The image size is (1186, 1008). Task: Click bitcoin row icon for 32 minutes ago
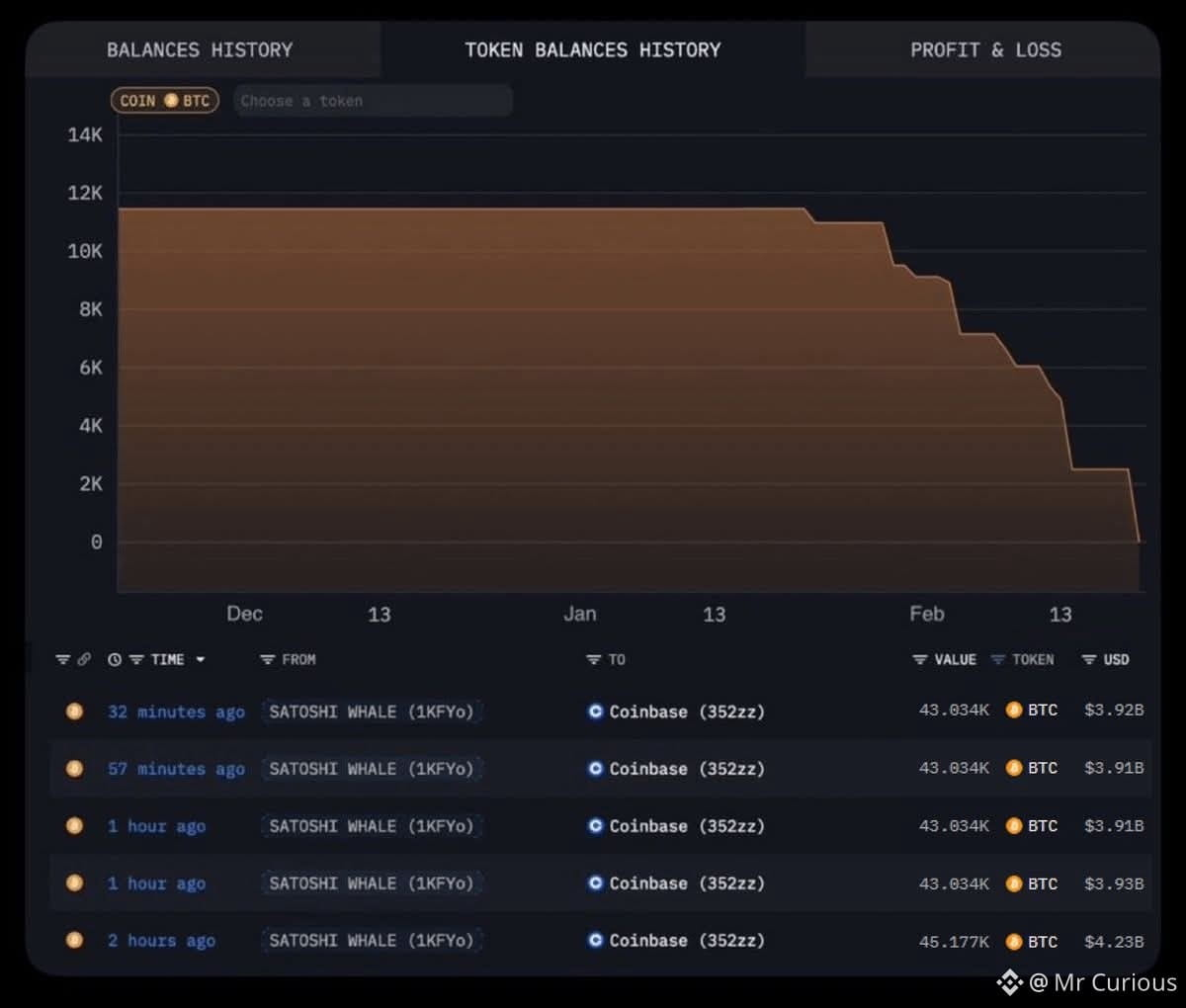pyautogui.click(x=74, y=711)
